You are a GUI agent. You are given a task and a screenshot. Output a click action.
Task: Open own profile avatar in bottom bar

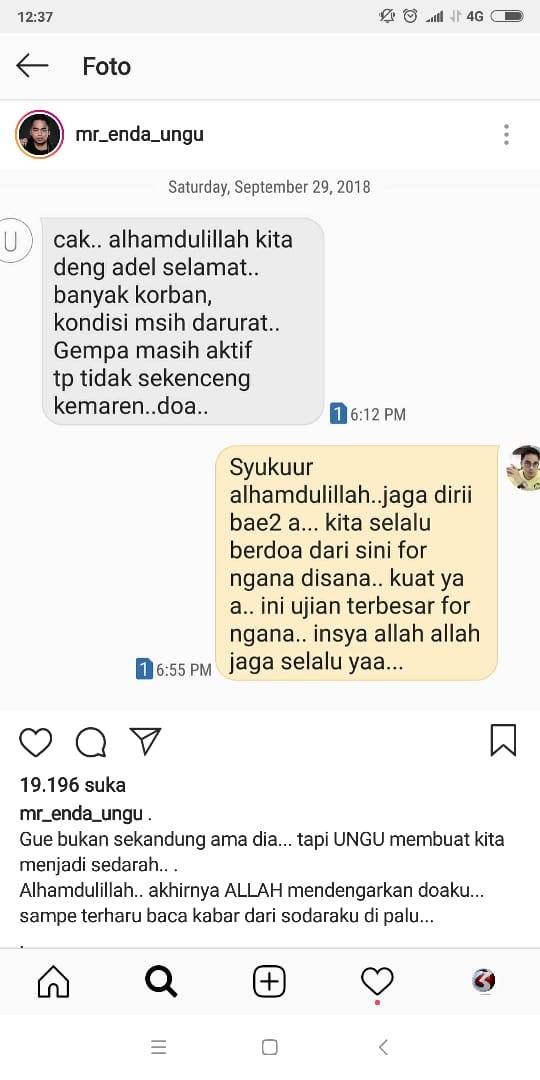[484, 980]
